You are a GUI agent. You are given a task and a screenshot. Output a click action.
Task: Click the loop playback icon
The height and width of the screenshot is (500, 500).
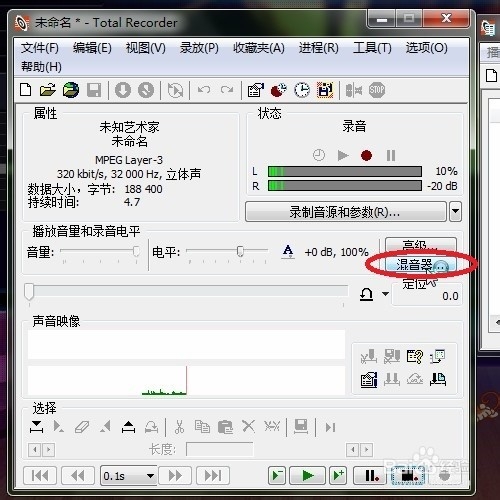click(x=366, y=294)
